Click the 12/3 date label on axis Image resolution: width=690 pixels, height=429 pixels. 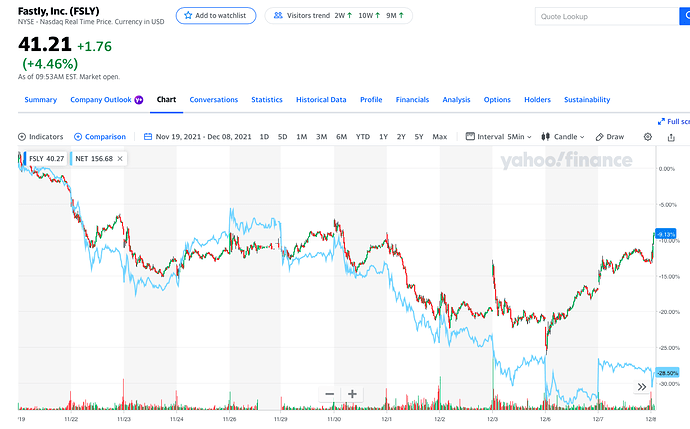coord(492,419)
